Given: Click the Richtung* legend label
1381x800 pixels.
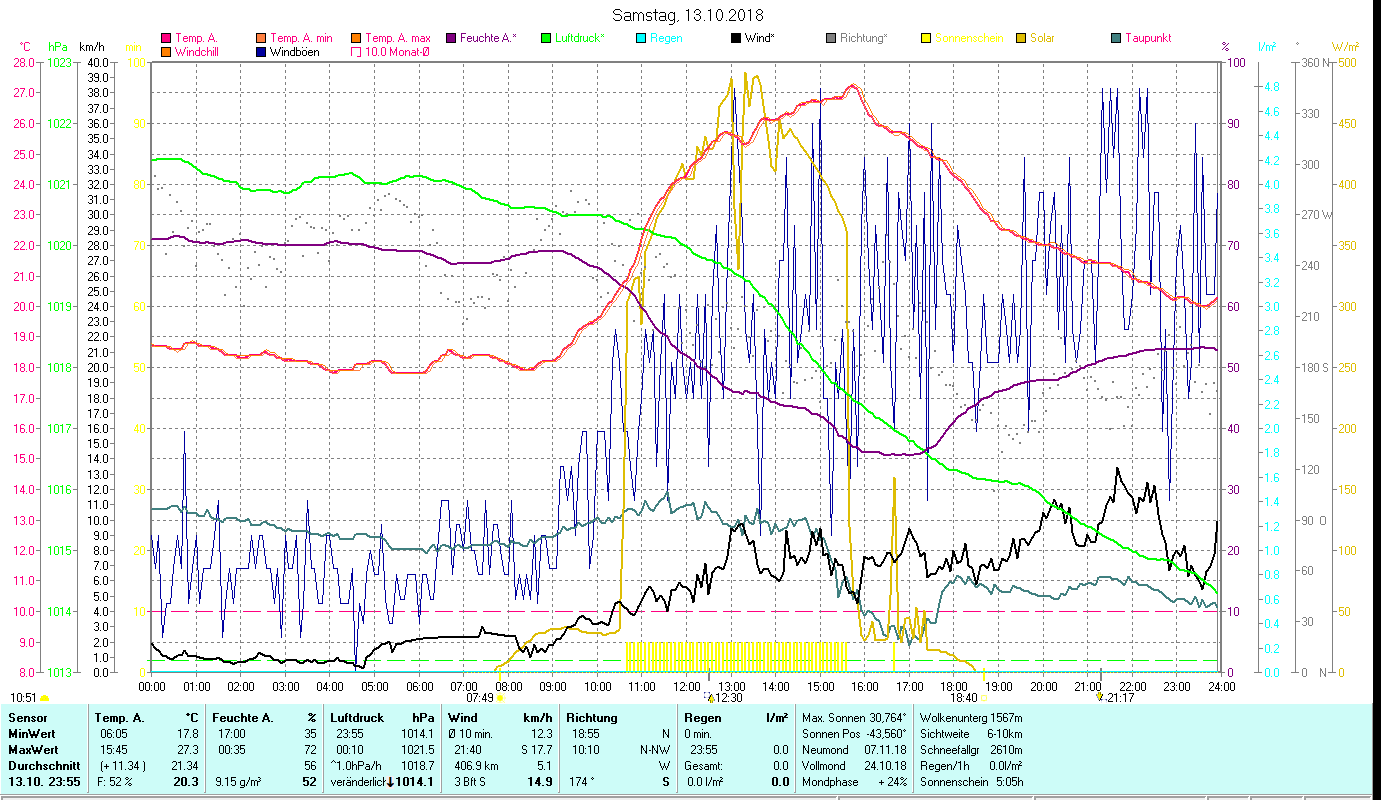Looking at the screenshot, I should point(863,39).
